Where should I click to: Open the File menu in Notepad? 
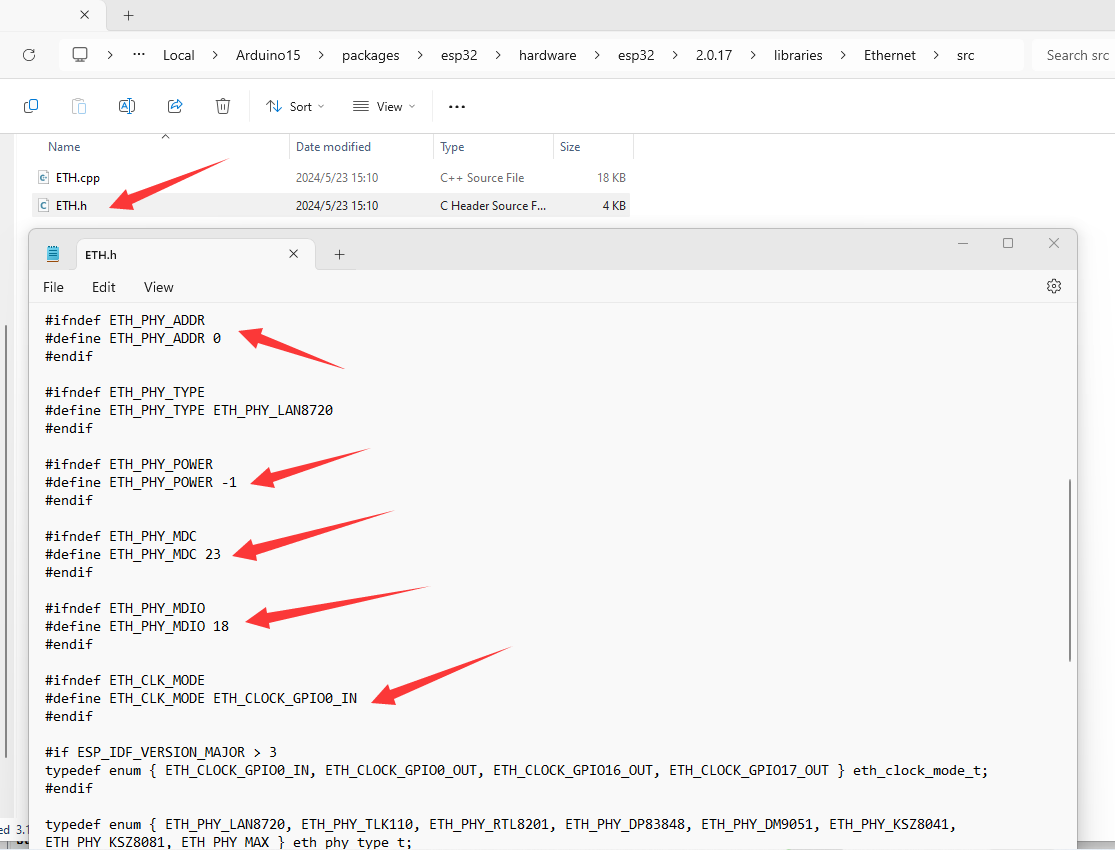[x=53, y=287]
